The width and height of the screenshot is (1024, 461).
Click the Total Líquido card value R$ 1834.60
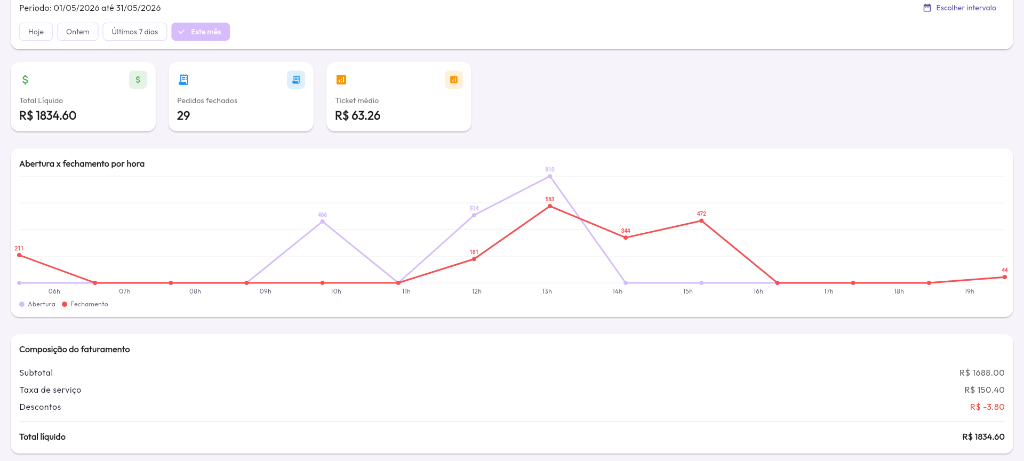pos(48,116)
